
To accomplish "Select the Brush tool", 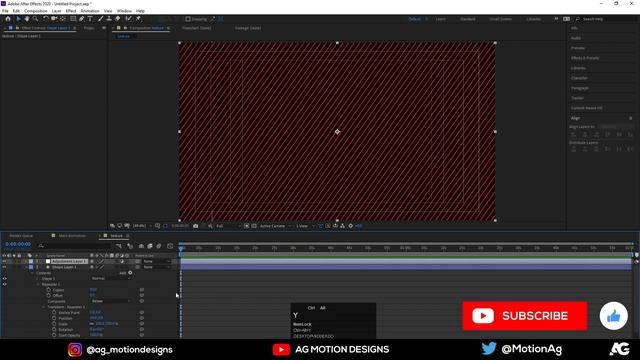I will [x=100, y=19].
